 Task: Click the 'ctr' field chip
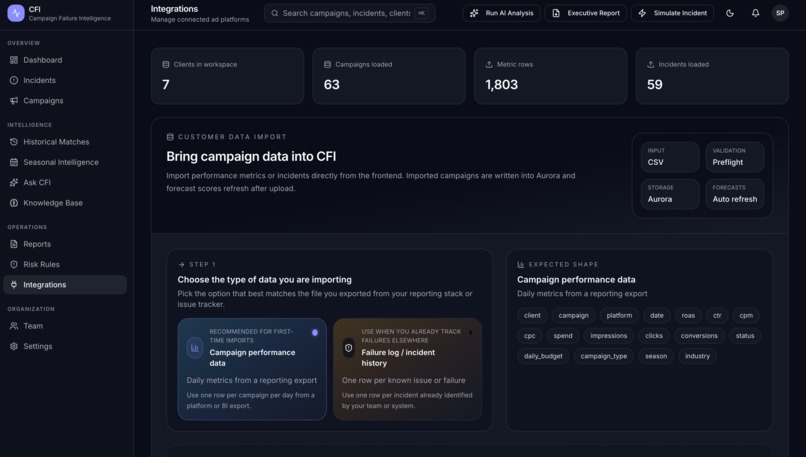coord(717,316)
